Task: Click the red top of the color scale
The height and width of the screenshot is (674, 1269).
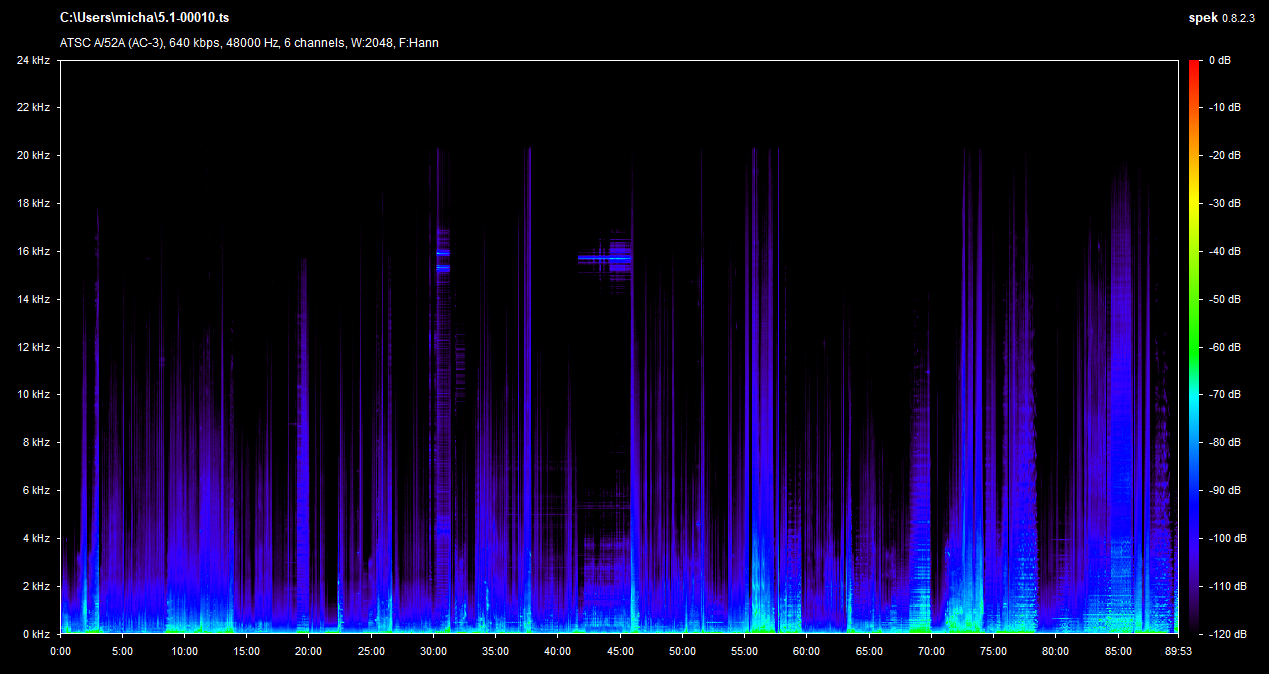Action: click(x=1195, y=66)
